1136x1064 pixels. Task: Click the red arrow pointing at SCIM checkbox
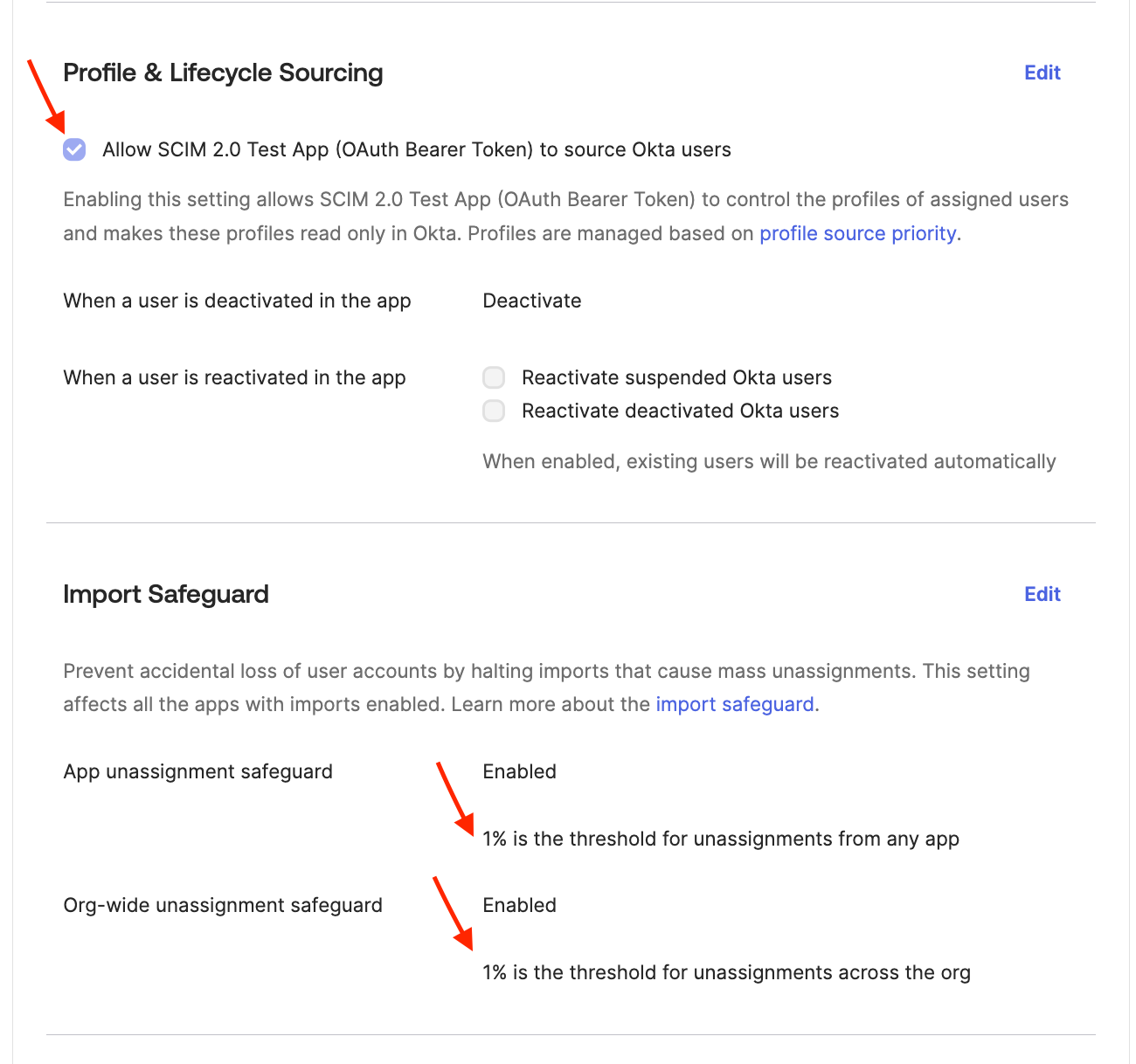45,94
